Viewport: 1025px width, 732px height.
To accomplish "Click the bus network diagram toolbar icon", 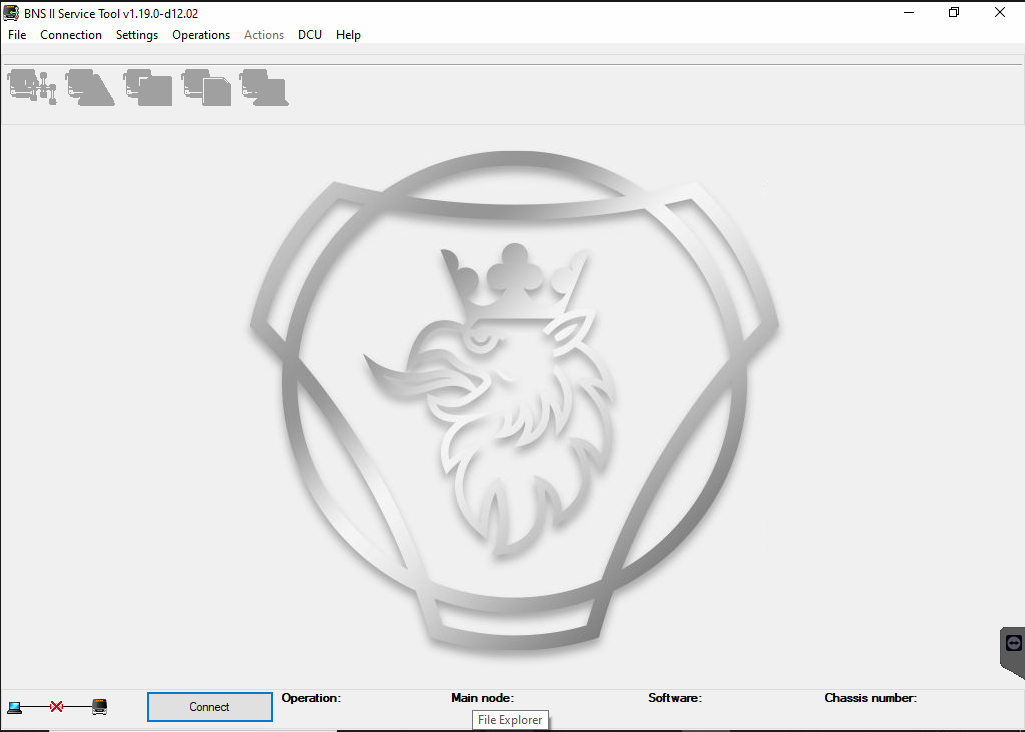I will pyautogui.click(x=32, y=87).
